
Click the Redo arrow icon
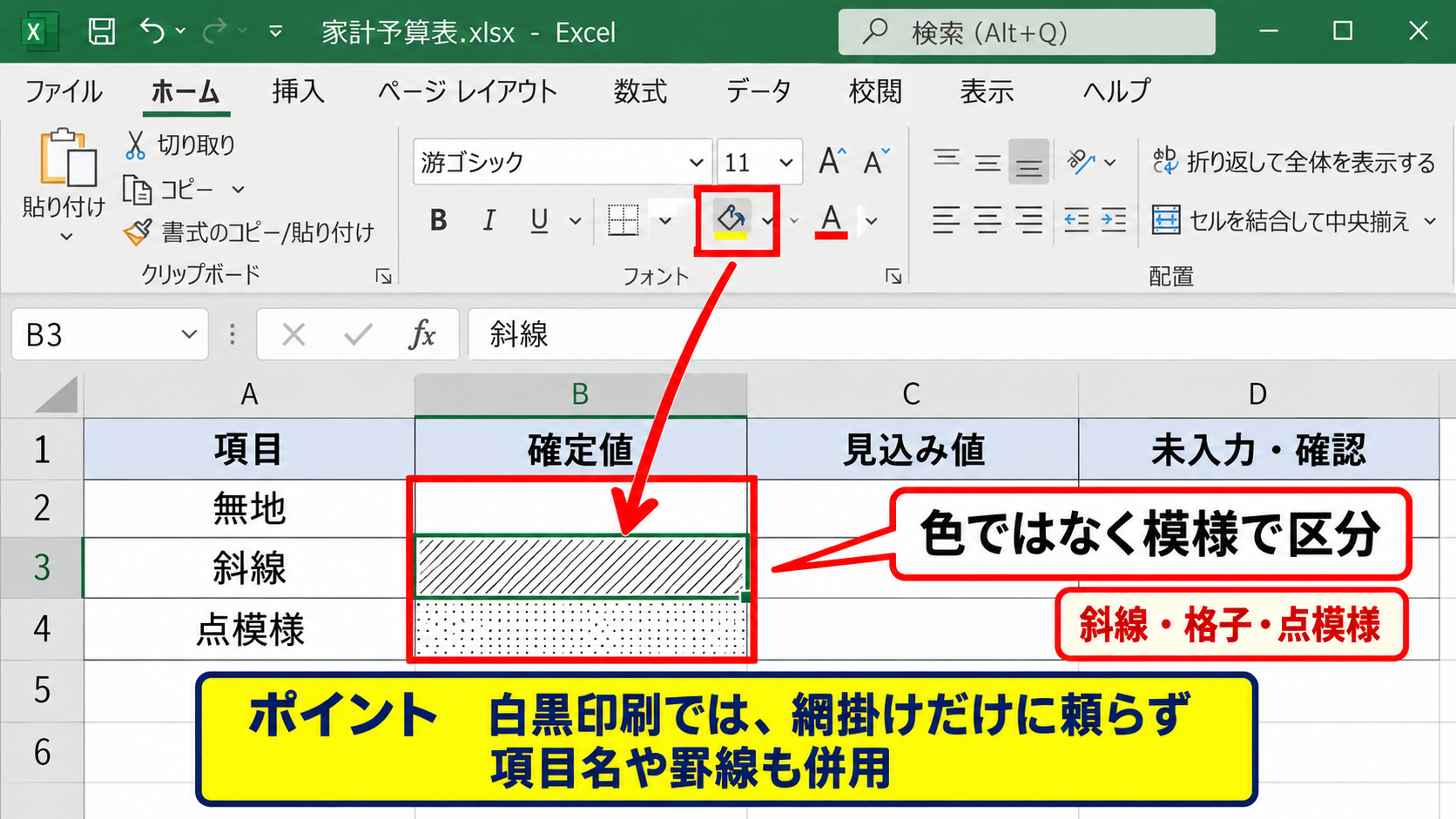[214, 32]
